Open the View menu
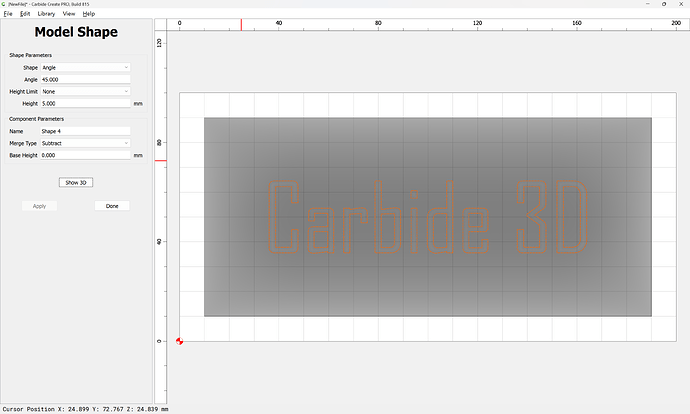 tap(69, 14)
